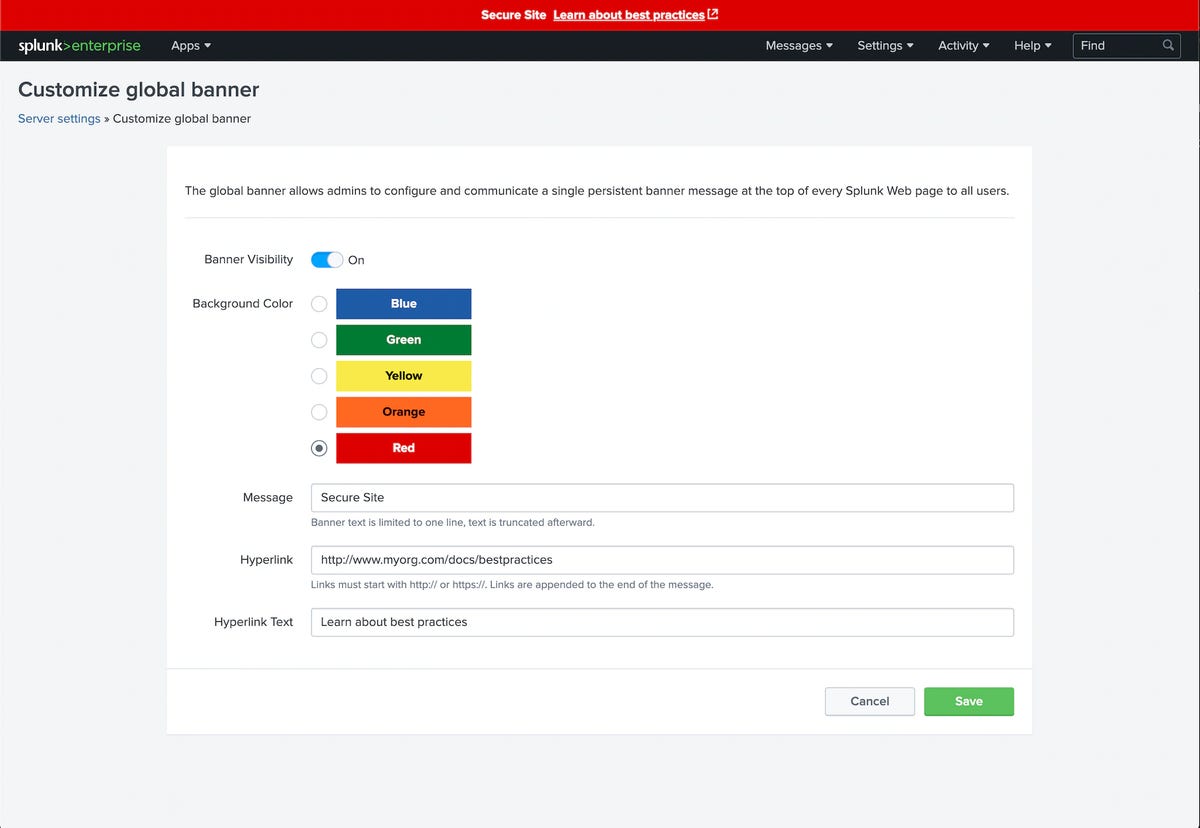Expand the Messages dropdown
This screenshot has height=828, width=1200.
pos(799,46)
